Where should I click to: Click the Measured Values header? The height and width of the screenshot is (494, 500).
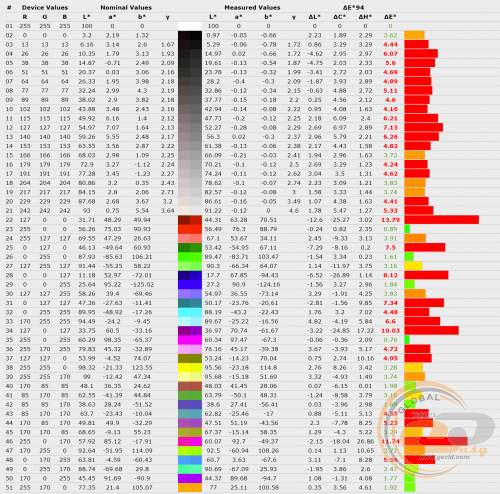[252, 7]
